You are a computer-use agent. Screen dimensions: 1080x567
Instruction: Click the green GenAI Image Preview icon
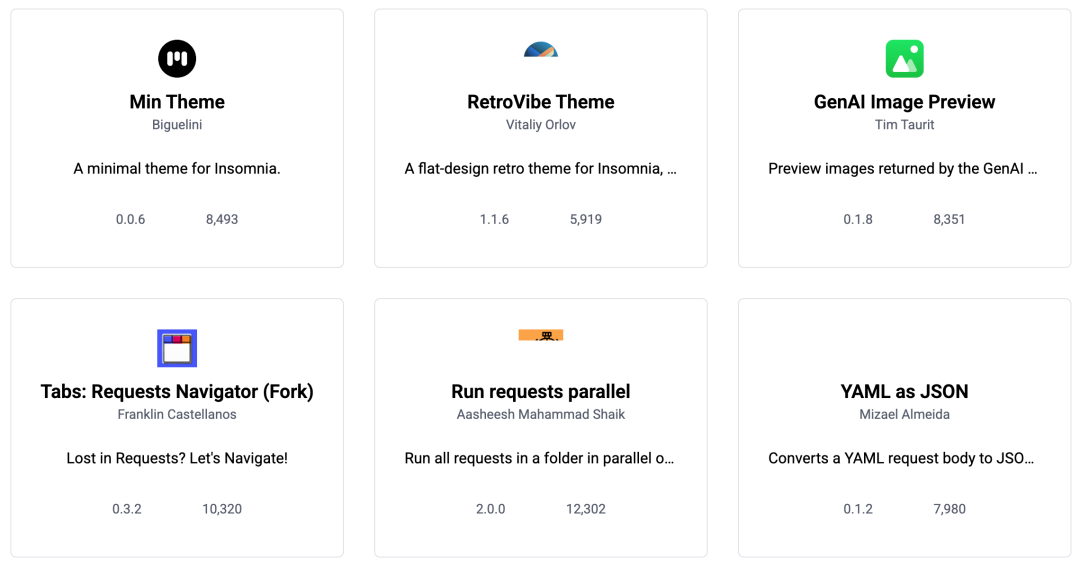pos(904,59)
